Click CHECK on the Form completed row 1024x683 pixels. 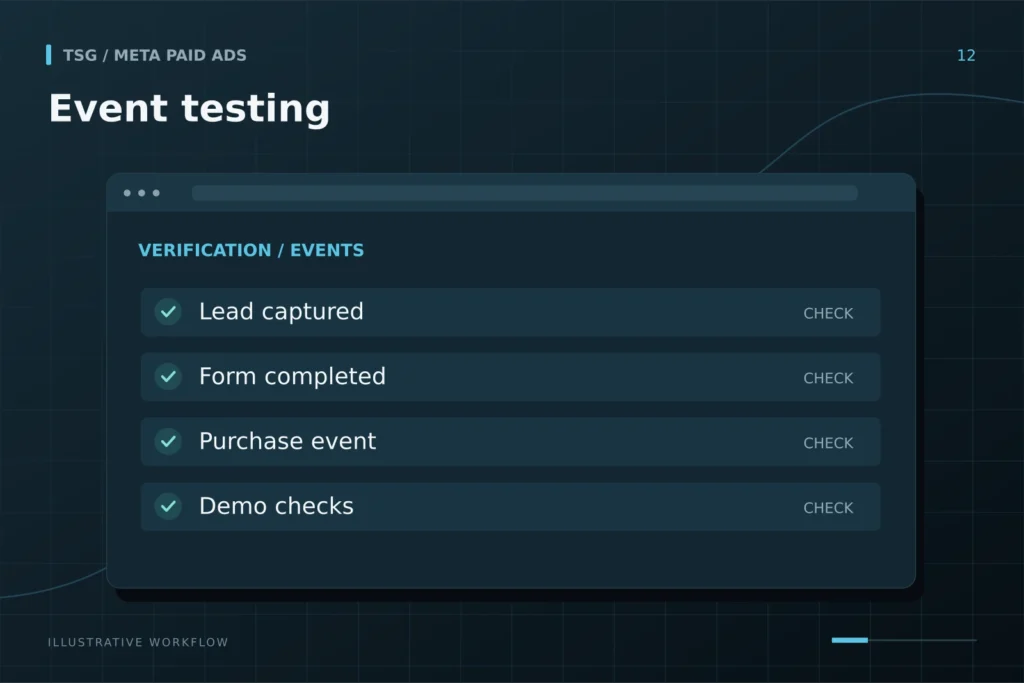(828, 378)
